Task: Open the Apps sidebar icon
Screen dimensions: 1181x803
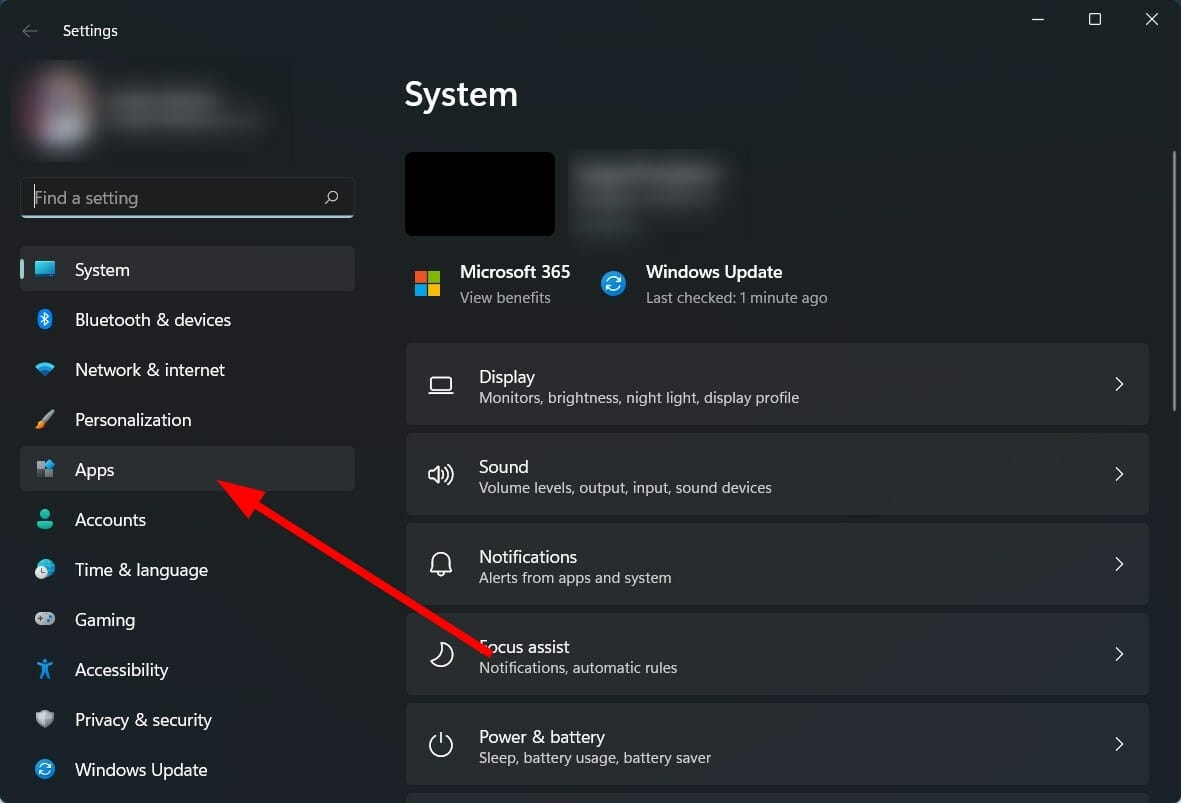Action: (x=45, y=469)
